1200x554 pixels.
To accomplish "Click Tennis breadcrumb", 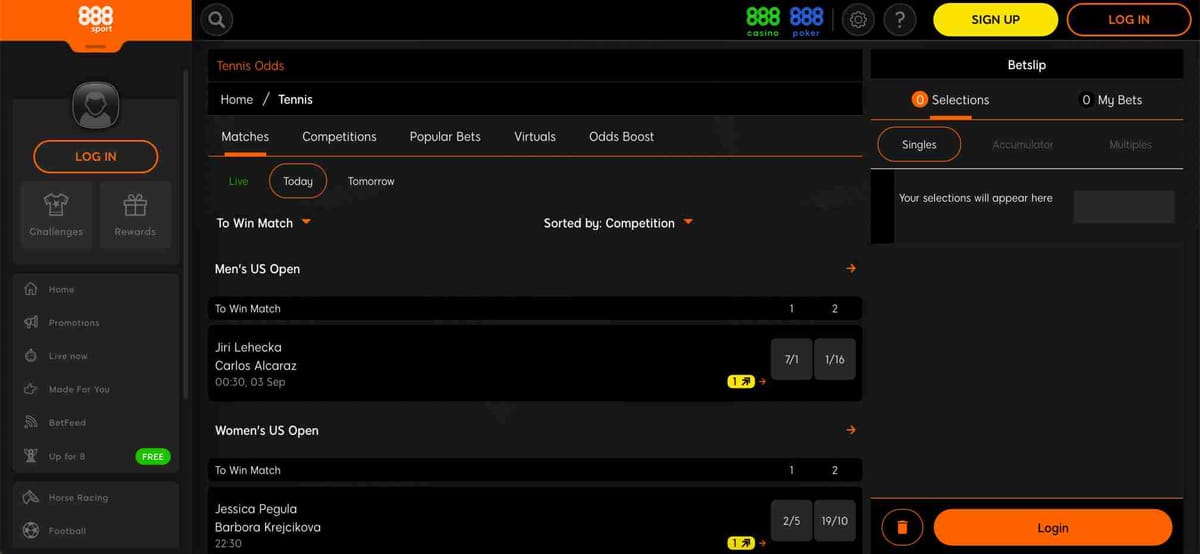I will point(295,99).
